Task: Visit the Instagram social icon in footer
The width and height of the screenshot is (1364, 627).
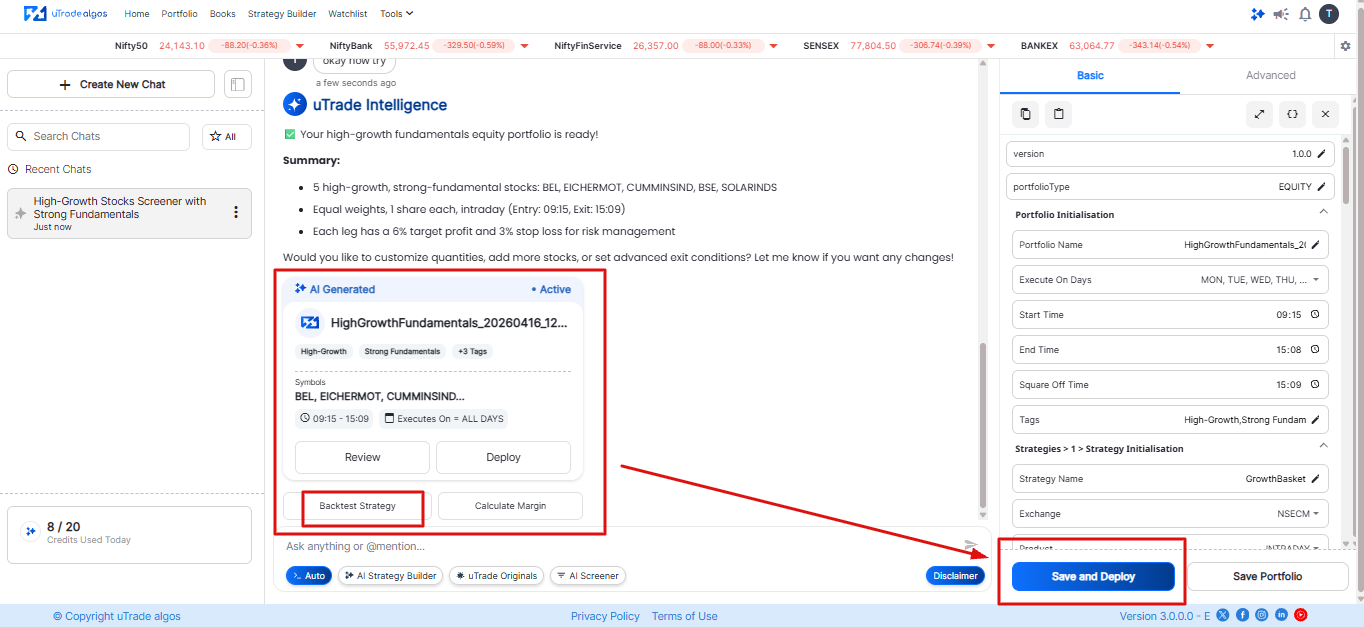Action: click(x=1262, y=615)
